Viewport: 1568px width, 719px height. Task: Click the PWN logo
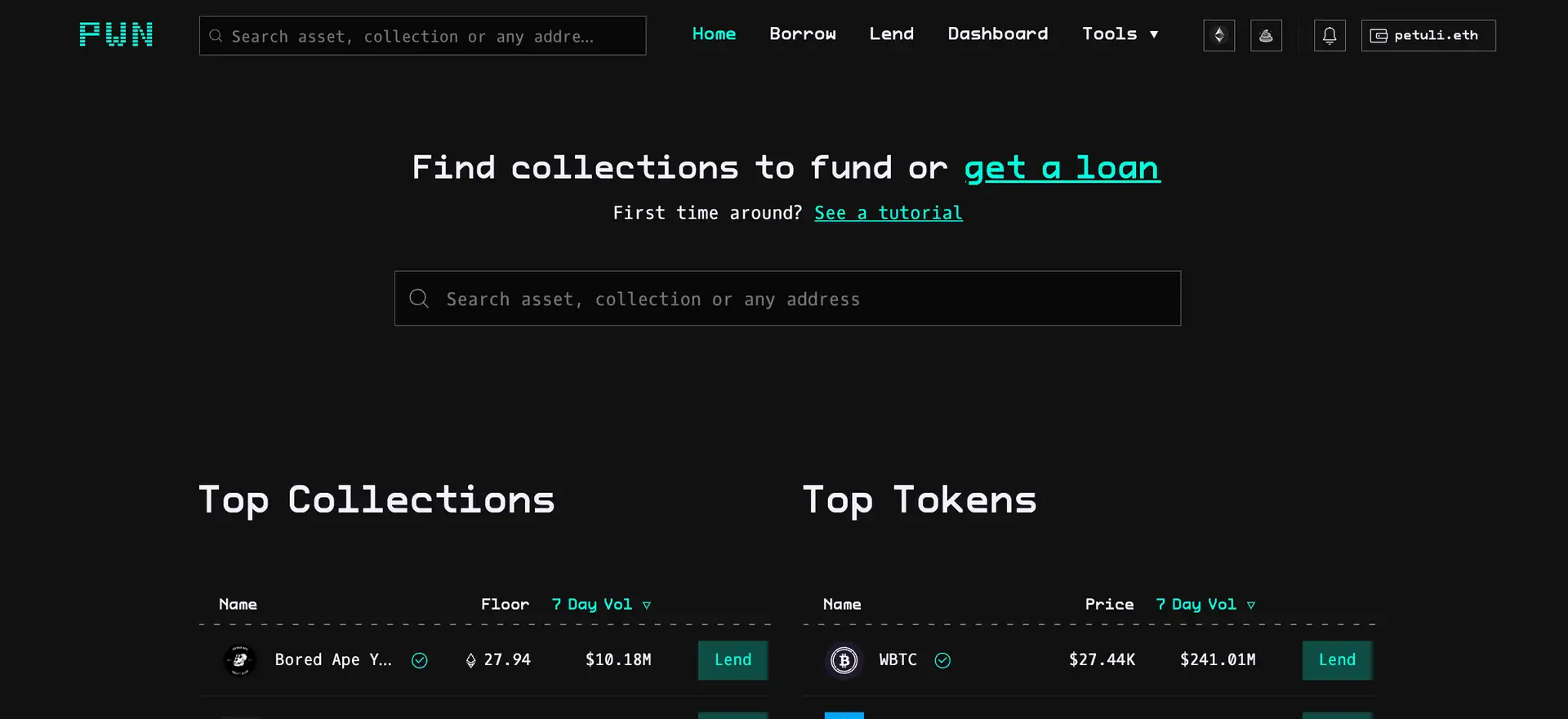(116, 35)
